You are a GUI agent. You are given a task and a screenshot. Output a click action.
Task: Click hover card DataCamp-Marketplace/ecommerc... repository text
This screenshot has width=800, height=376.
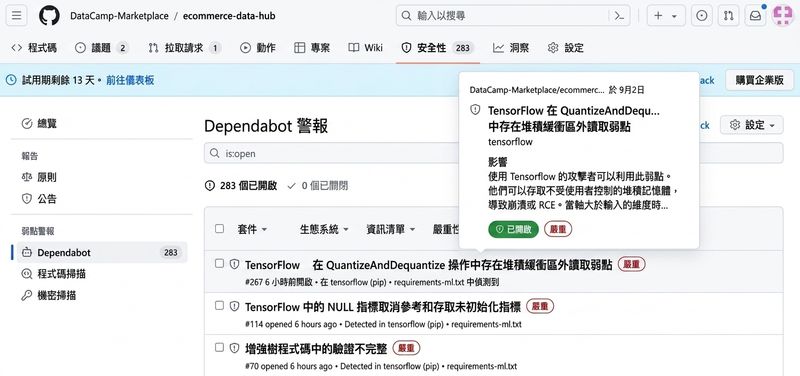pos(537,90)
